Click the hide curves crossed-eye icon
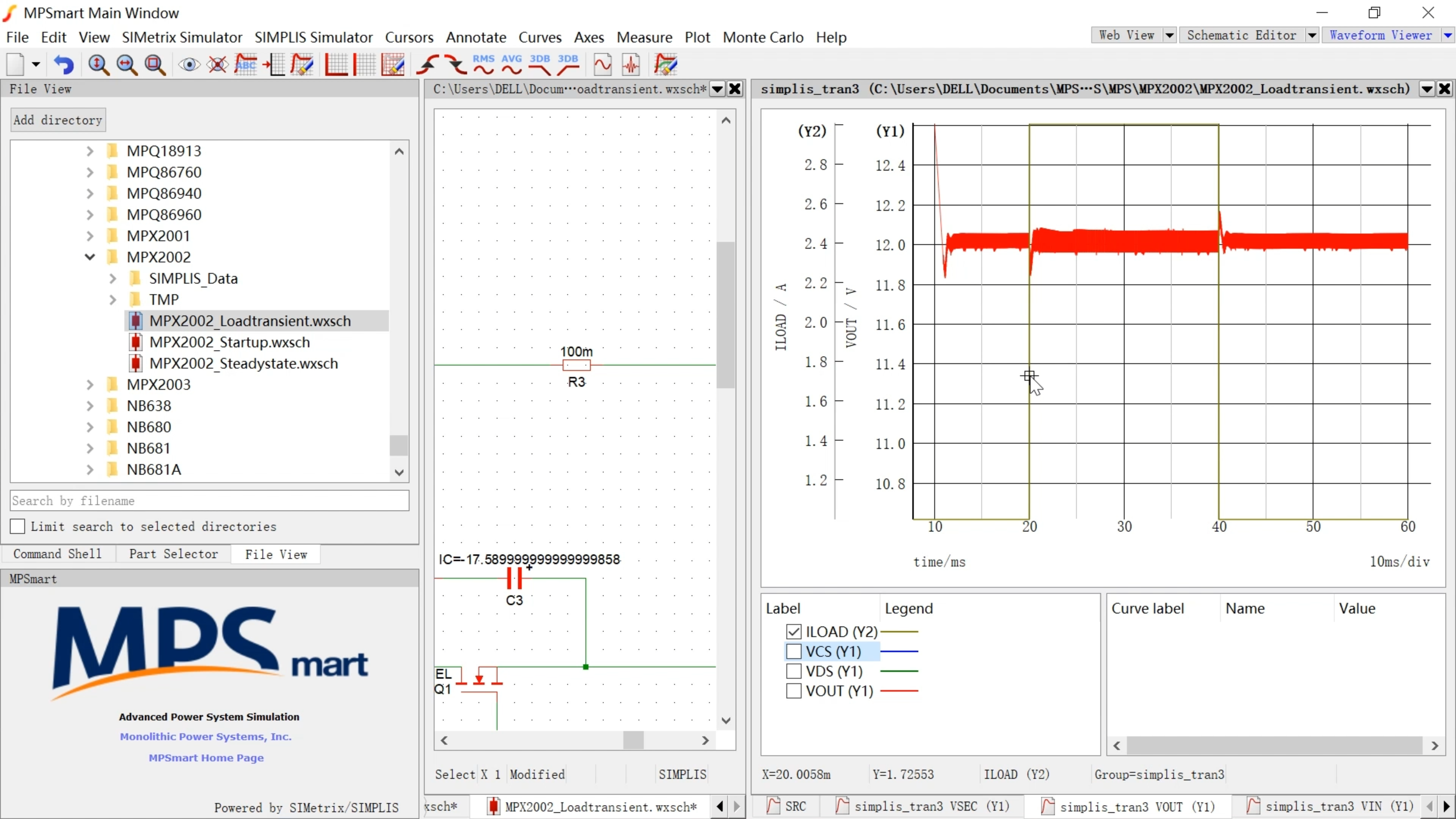 point(217,64)
